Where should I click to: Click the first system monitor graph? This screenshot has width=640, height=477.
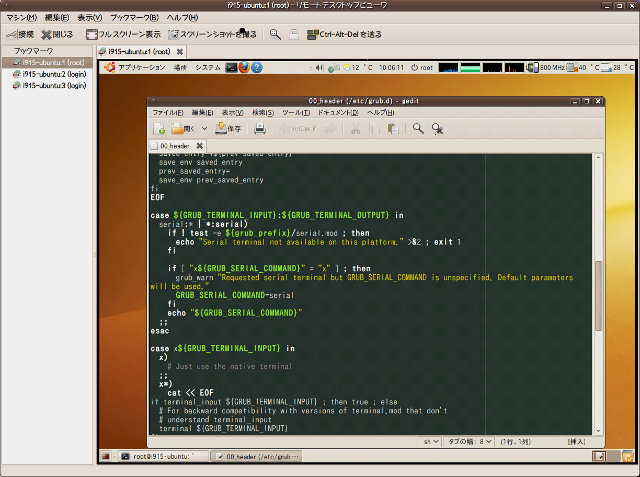tap(448, 68)
